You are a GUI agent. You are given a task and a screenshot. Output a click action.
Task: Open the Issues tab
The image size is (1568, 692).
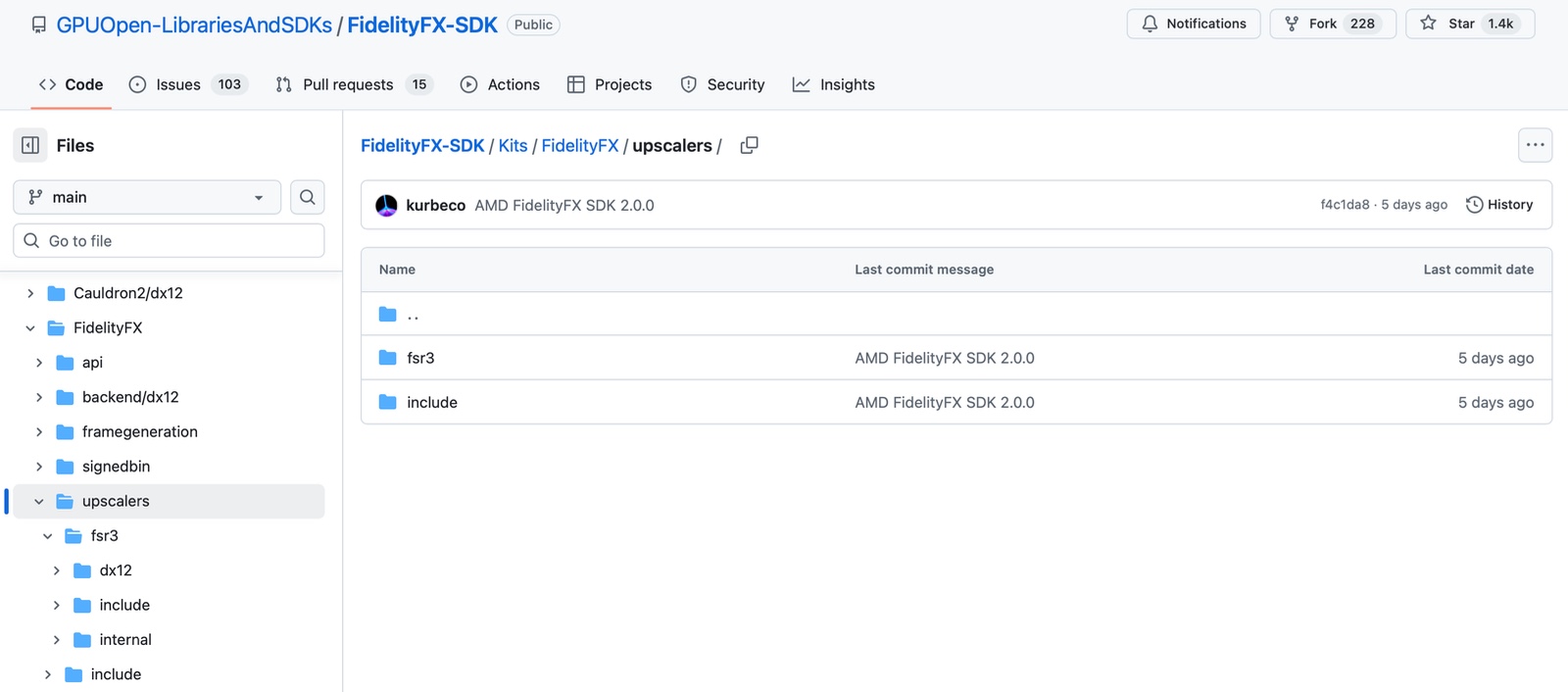point(189,84)
